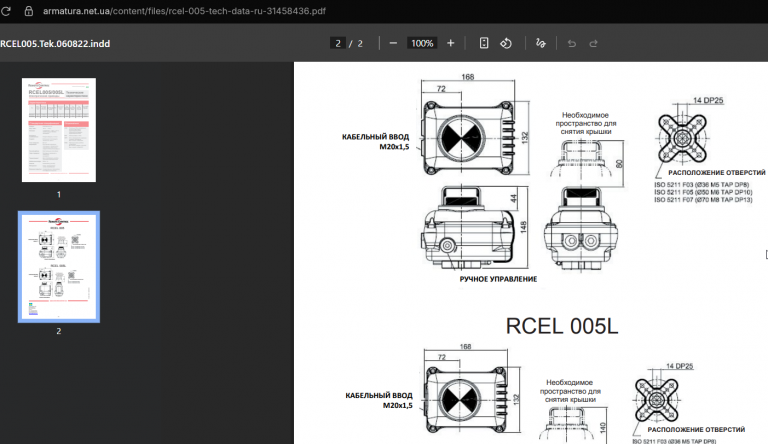Select the page number input field
768x444 pixels.
(337, 43)
